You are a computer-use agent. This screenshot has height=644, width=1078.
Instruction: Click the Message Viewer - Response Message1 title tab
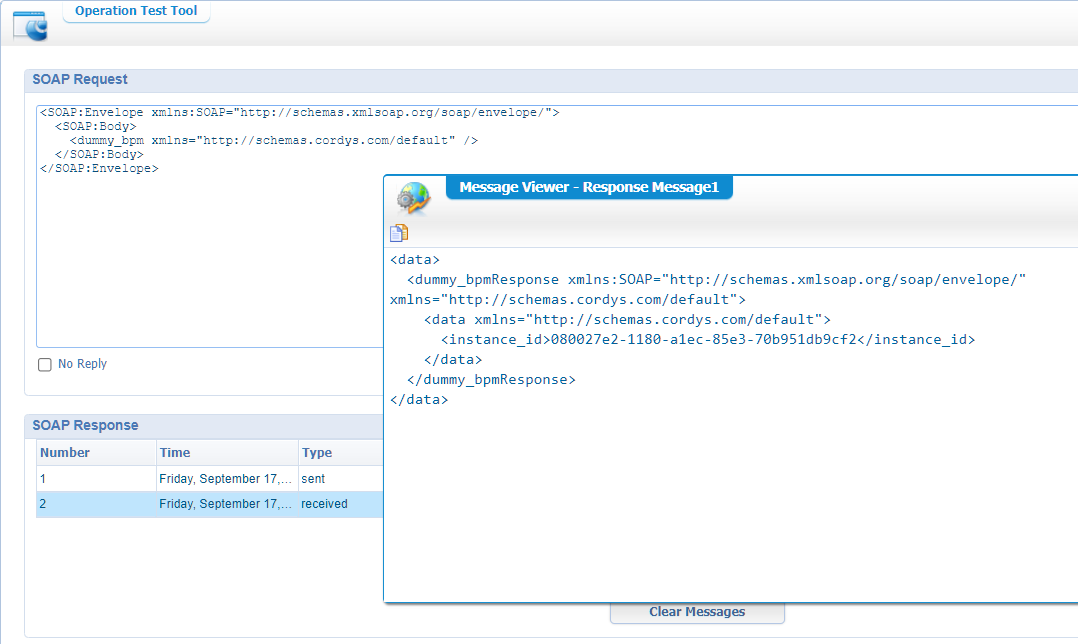pyautogui.click(x=589, y=187)
